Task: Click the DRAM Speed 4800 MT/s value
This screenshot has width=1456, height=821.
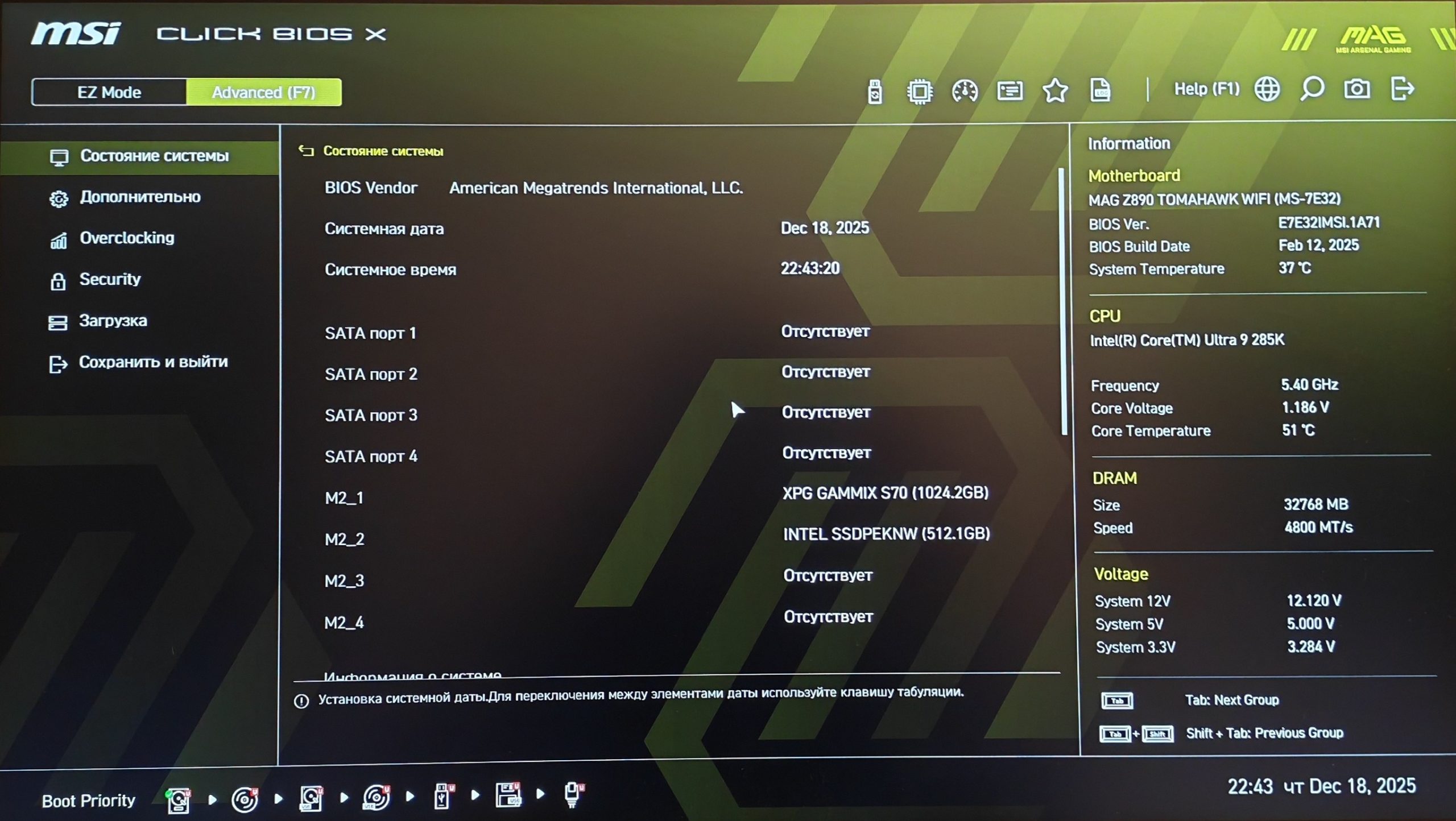Action: click(1318, 528)
